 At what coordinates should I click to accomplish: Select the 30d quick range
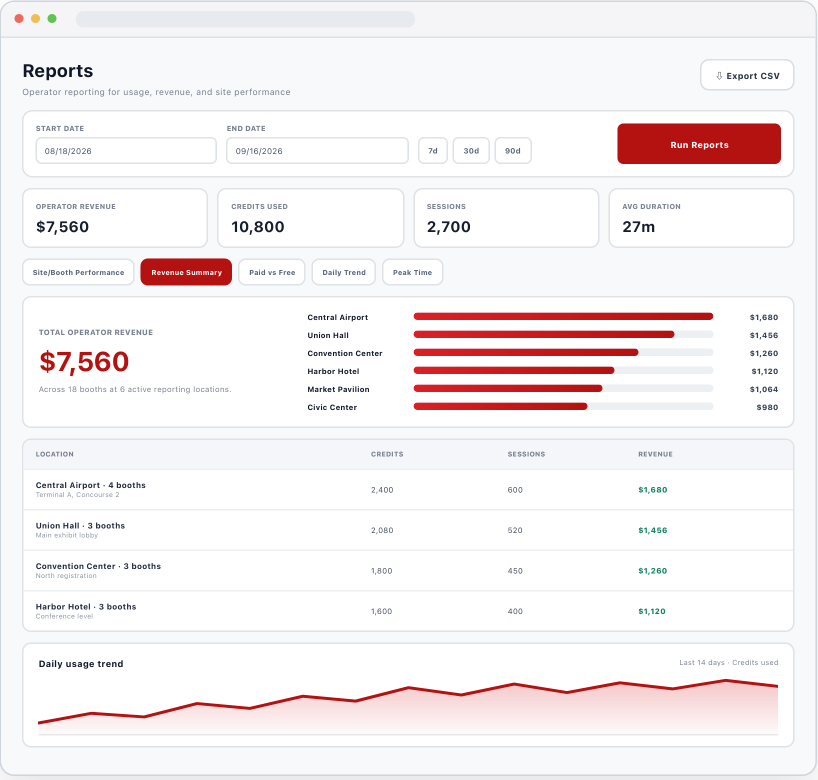click(x=471, y=151)
